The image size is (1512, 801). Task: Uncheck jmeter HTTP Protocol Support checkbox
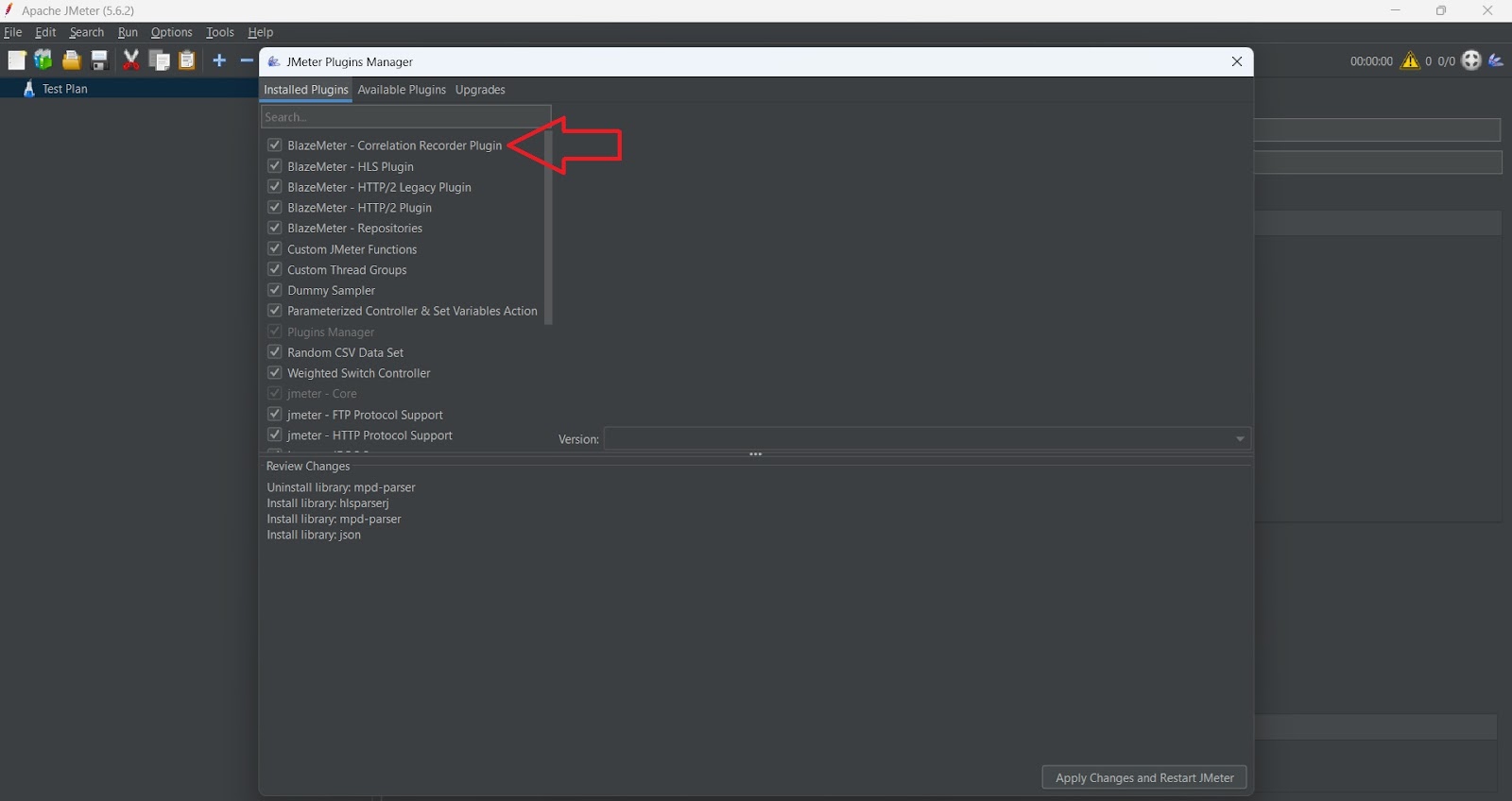[275, 435]
